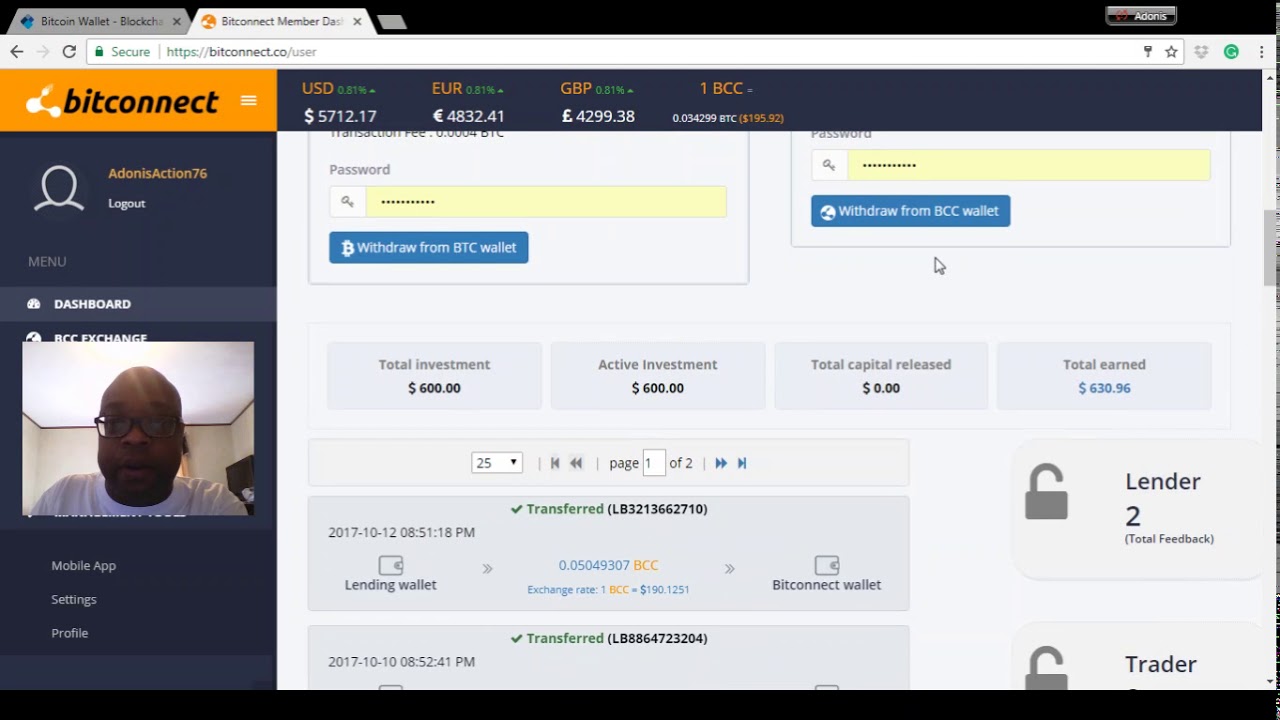
Task: Reload the bitconnect page
Action: pos(69,52)
